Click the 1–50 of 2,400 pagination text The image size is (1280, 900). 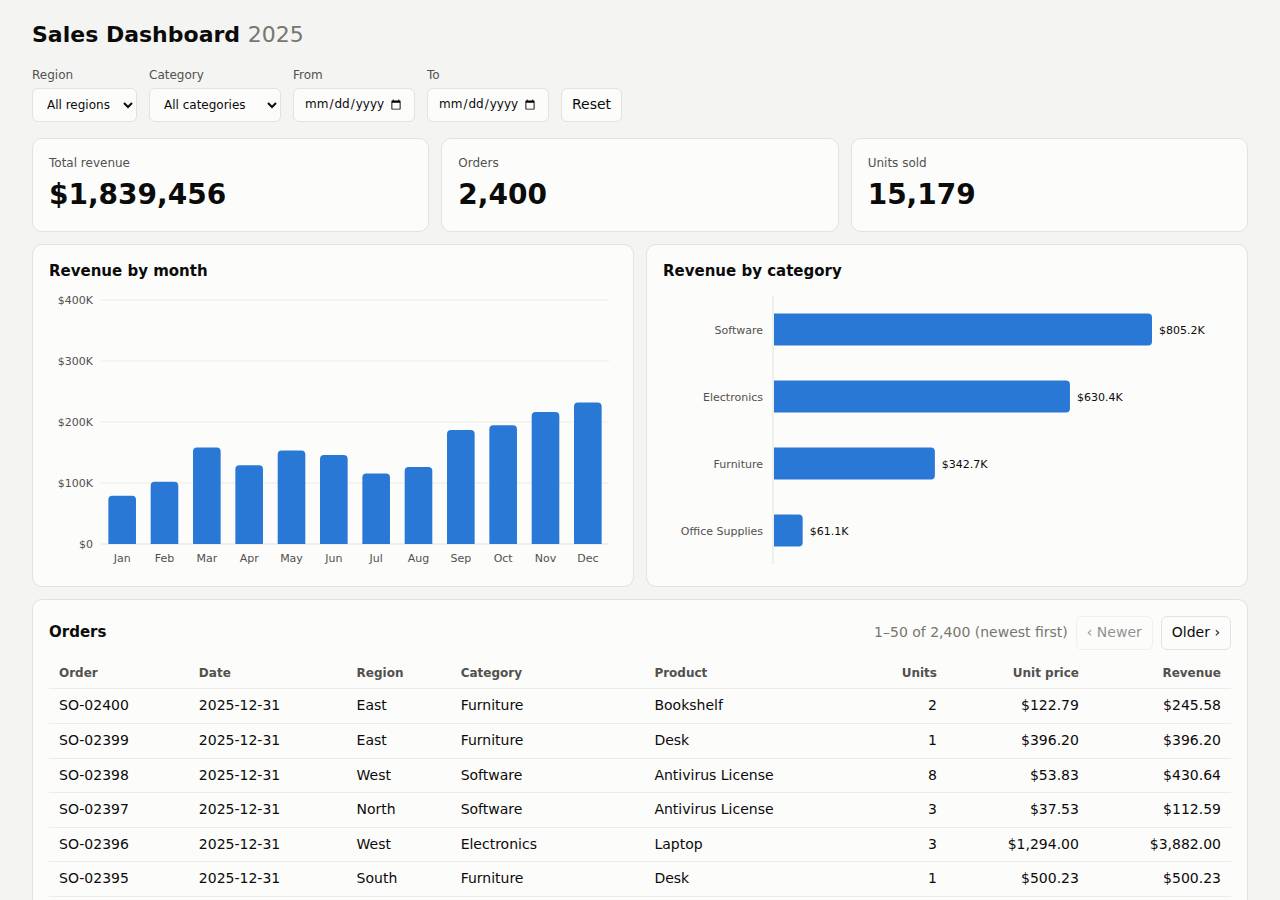(x=971, y=633)
